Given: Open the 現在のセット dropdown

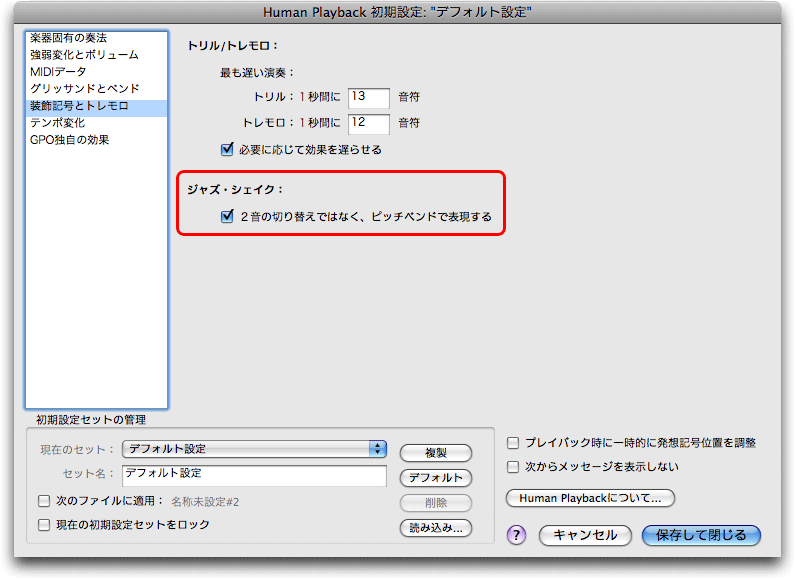Looking at the screenshot, I should 255,449.
